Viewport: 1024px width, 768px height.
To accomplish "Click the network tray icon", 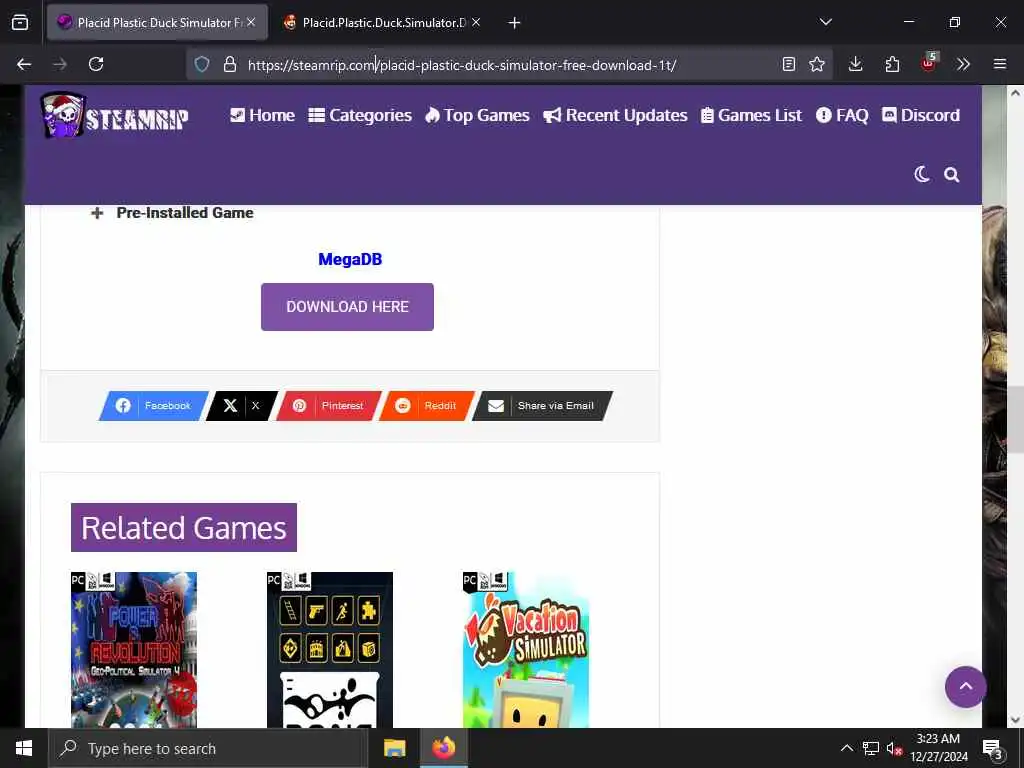I will click(x=871, y=748).
